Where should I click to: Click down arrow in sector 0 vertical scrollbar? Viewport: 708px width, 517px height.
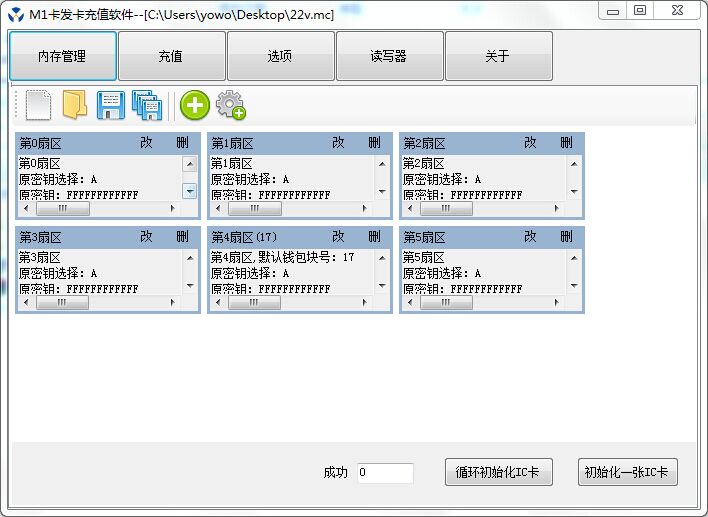(189, 191)
